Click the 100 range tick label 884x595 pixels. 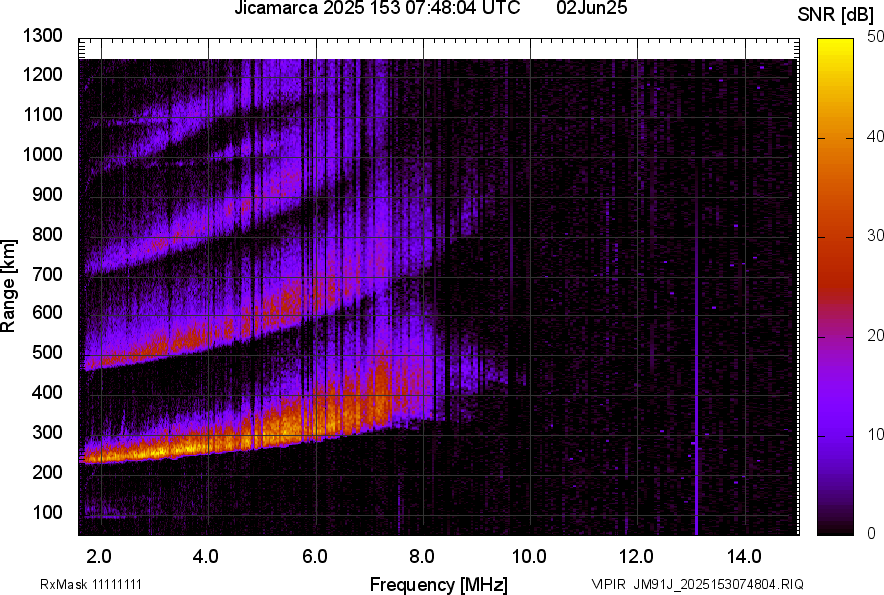(x=47, y=512)
